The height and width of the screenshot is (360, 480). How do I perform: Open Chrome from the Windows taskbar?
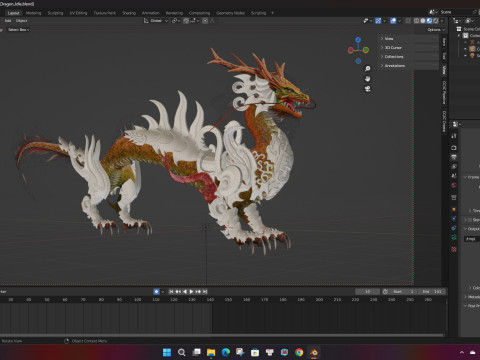(299, 352)
